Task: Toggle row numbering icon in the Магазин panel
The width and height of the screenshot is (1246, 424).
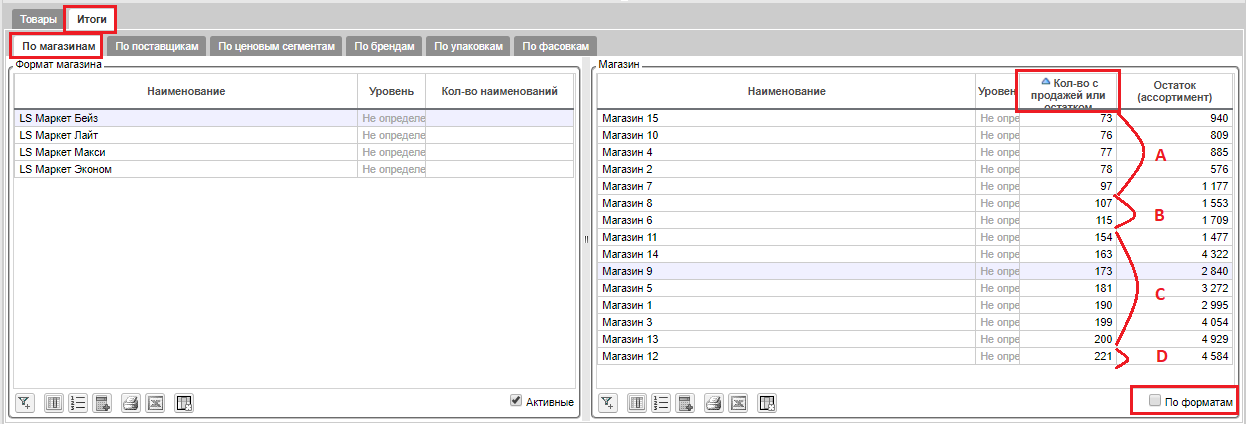Action: 661,403
